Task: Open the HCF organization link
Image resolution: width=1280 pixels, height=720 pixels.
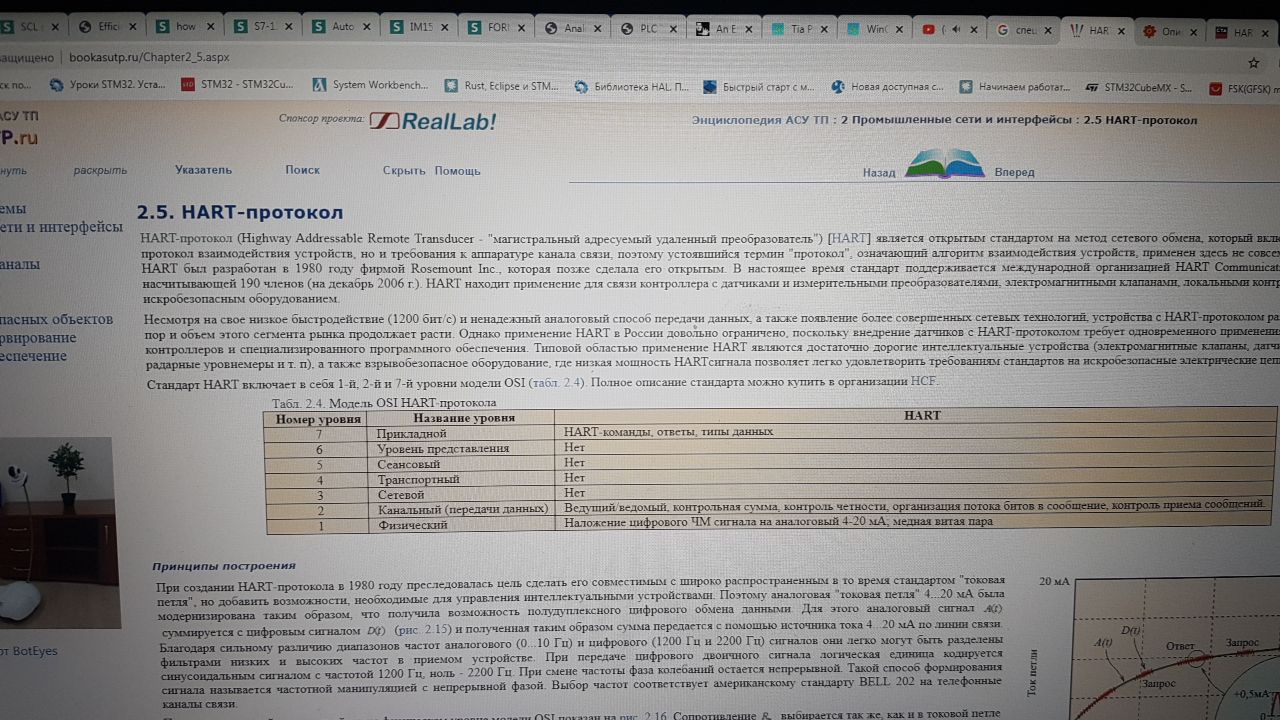Action: point(924,381)
